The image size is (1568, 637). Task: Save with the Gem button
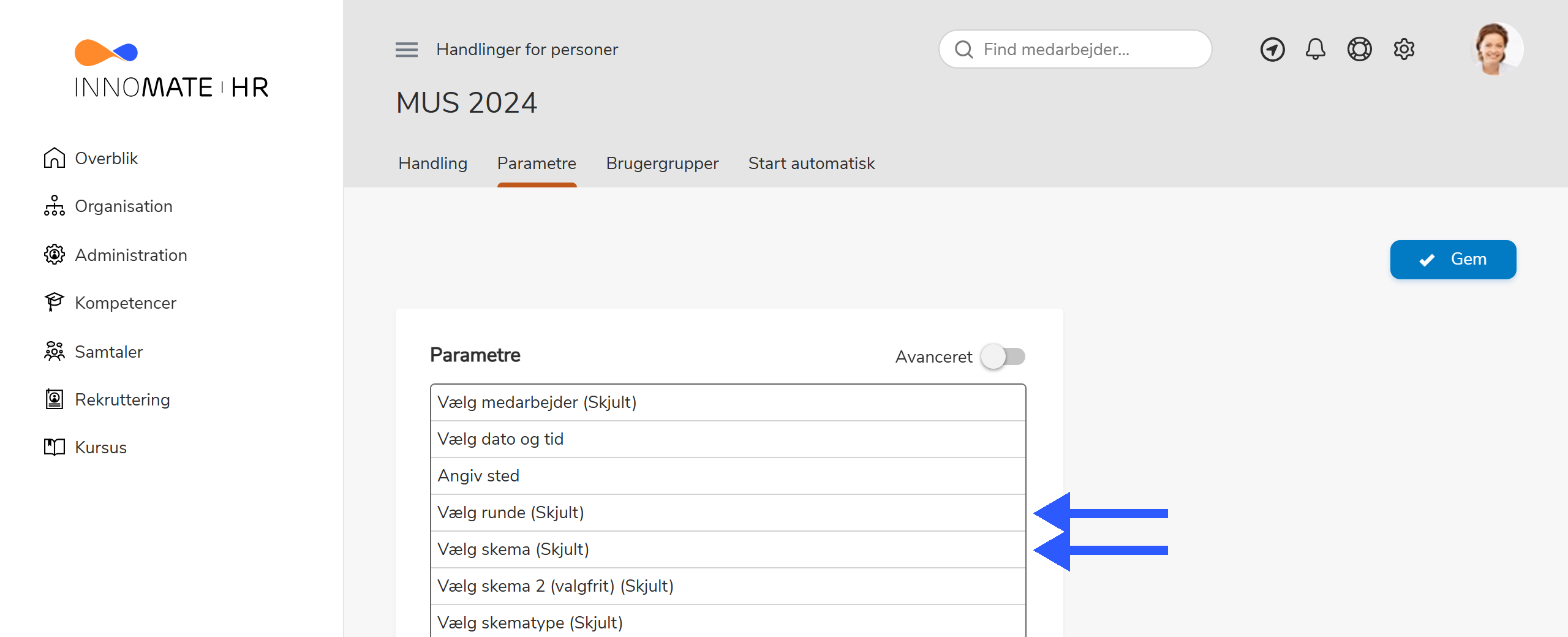pos(1453,260)
